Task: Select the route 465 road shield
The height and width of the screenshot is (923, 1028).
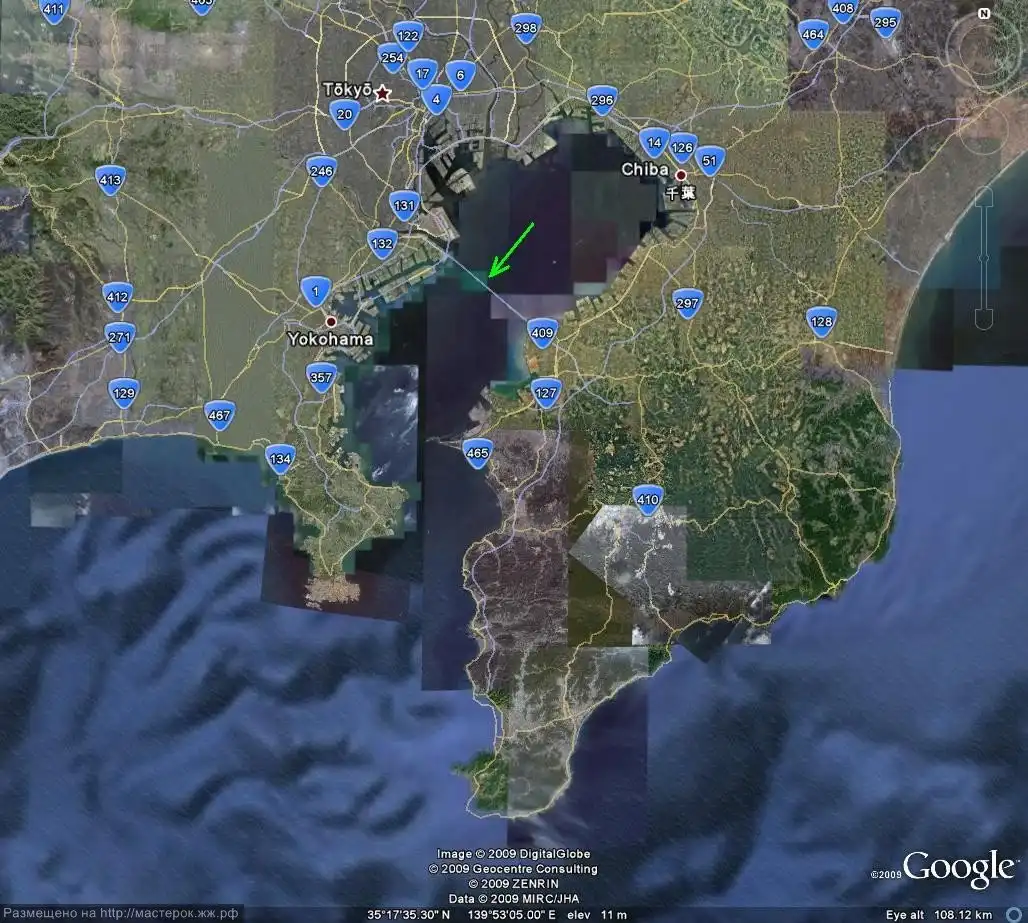Action: [x=478, y=453]
